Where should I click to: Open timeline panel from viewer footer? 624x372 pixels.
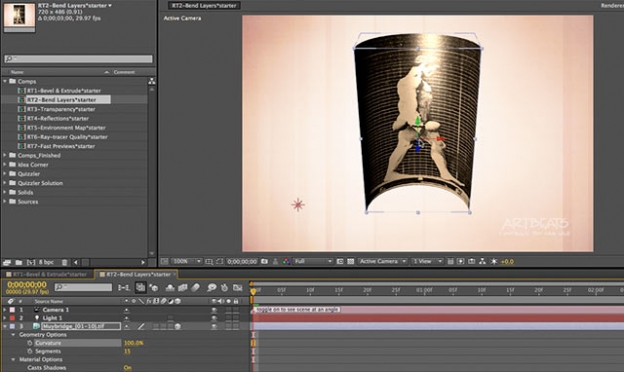(472, 261)
